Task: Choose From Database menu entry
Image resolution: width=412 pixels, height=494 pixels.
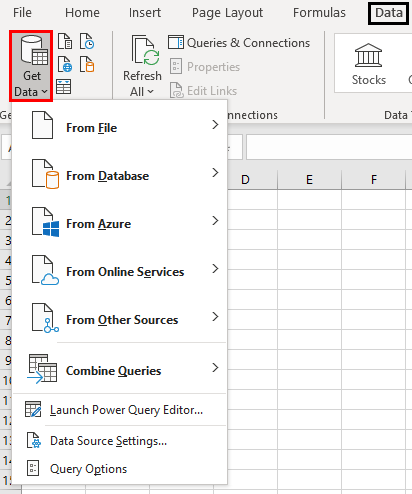Action: coord(120,174)
